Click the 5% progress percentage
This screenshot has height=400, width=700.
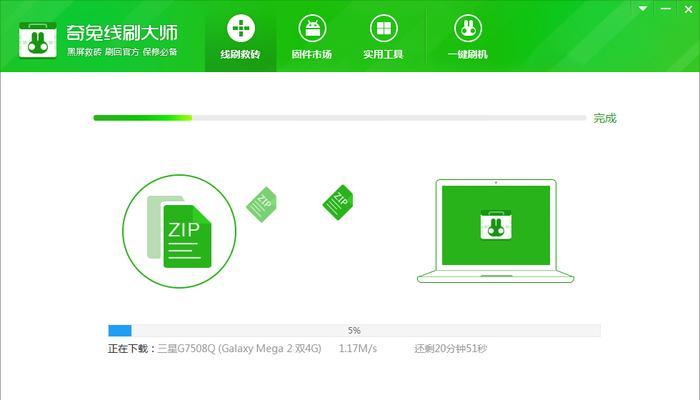coord(354,330)
